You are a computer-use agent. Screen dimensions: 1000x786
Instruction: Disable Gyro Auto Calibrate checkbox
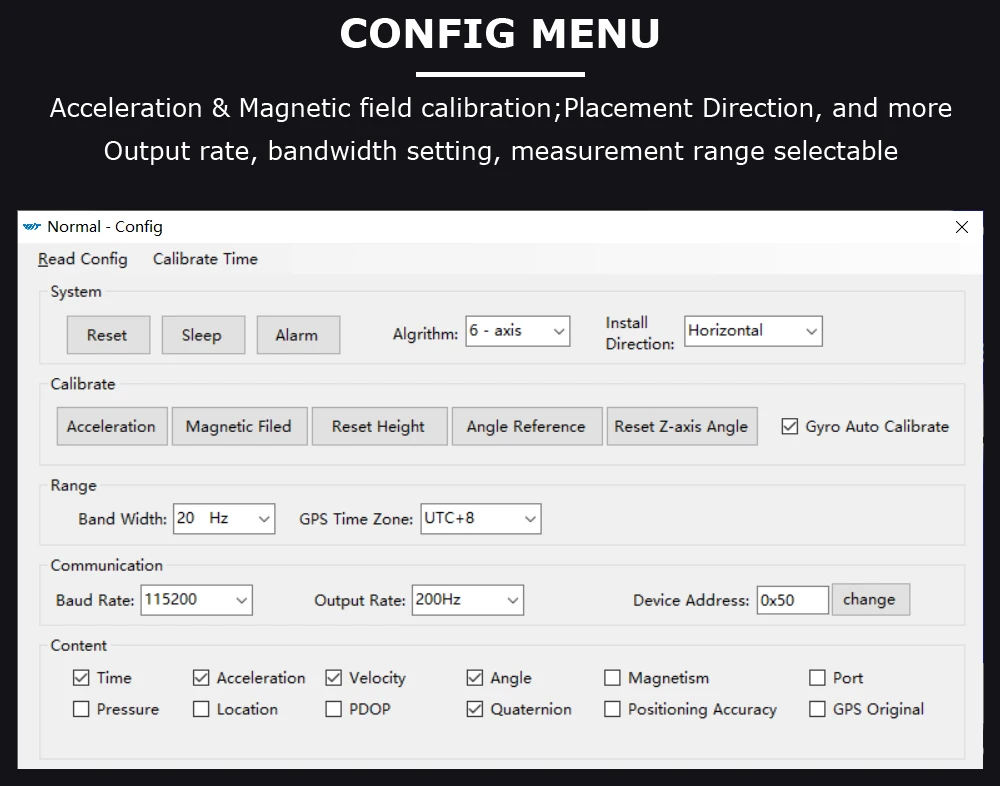point(790,426)
